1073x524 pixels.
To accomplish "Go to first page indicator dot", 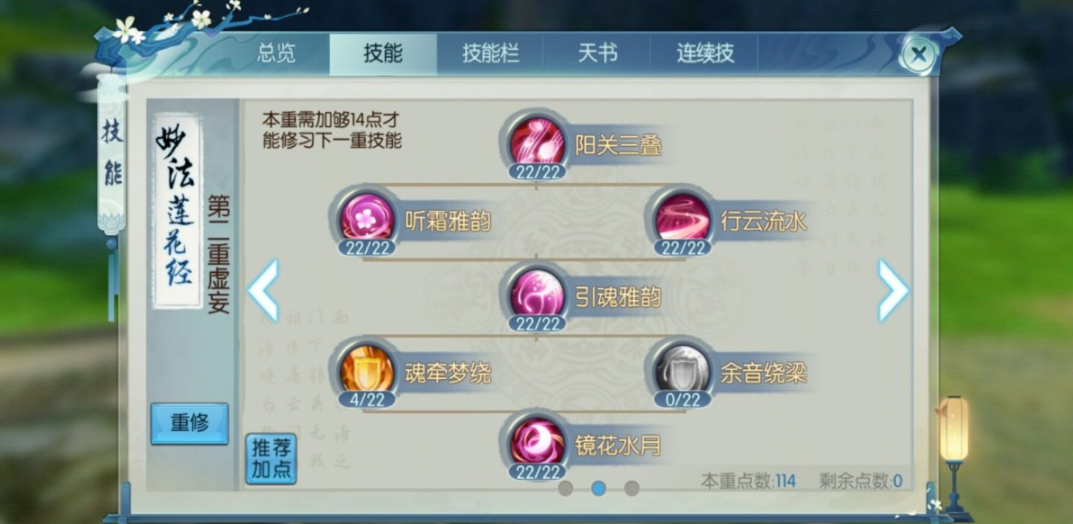I will coord(565,488).
